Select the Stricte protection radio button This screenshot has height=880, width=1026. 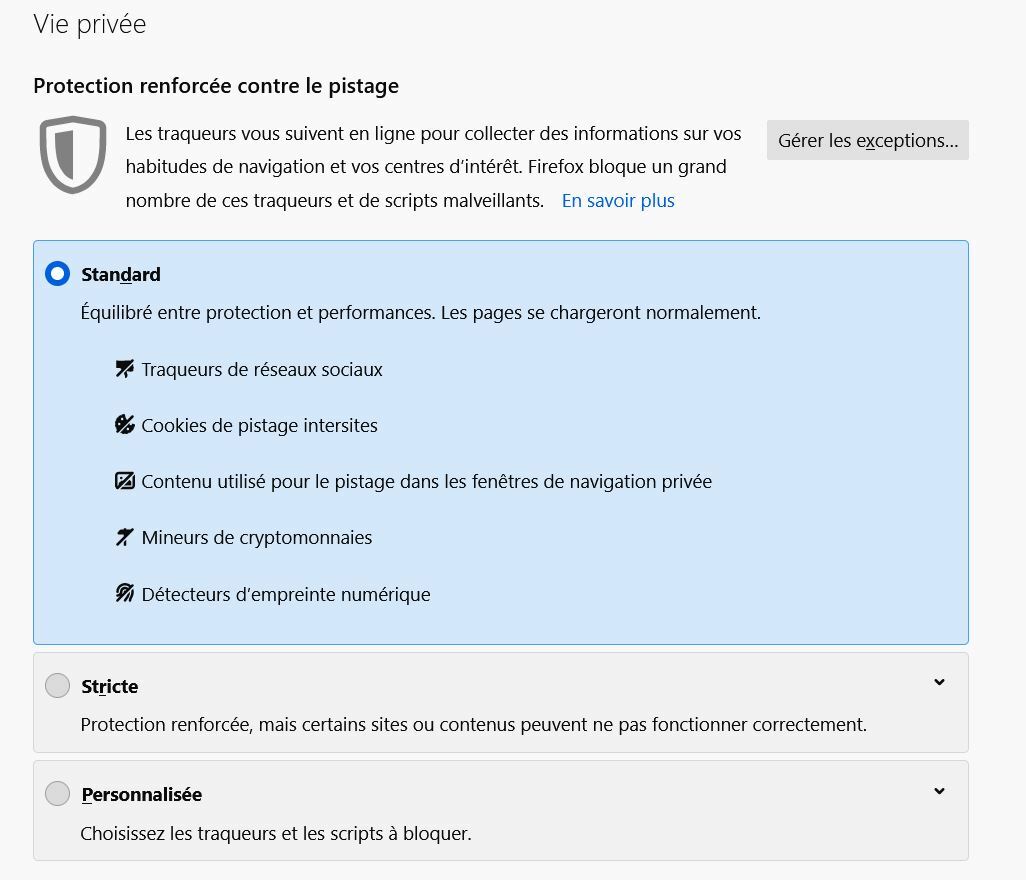57,686
